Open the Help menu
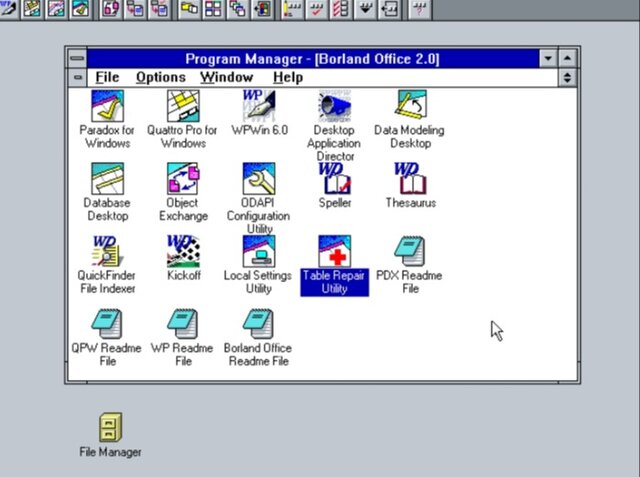Viewport: 640px width, 477px height. point(288,77)
